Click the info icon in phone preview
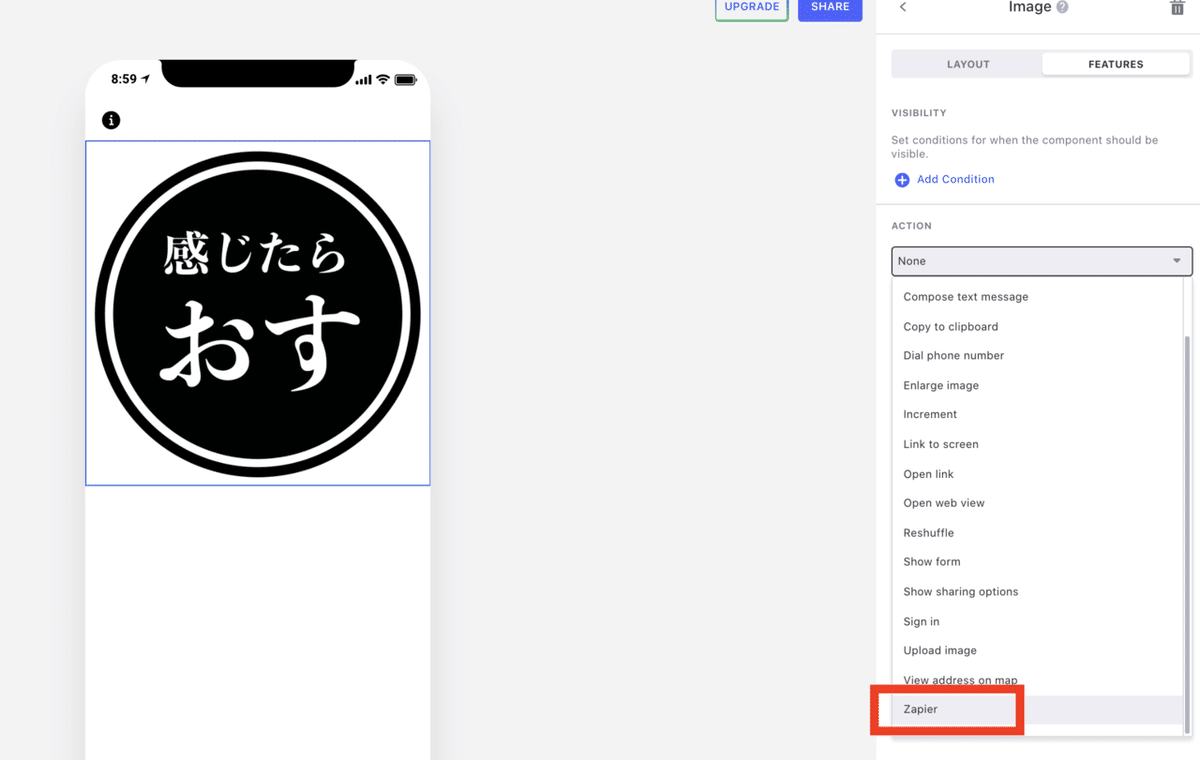The image size is (1200, 760). [x=111, y=120]
